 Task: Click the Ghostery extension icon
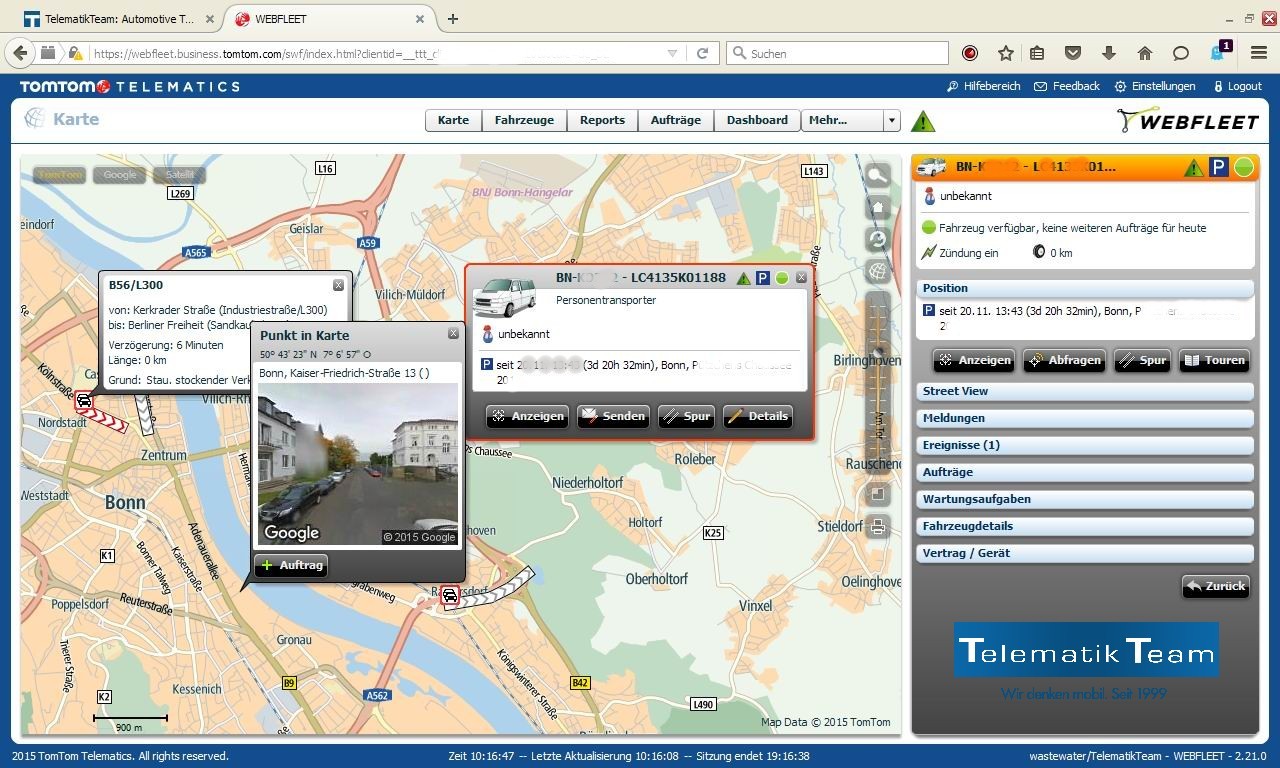[x=1220, y=52]
